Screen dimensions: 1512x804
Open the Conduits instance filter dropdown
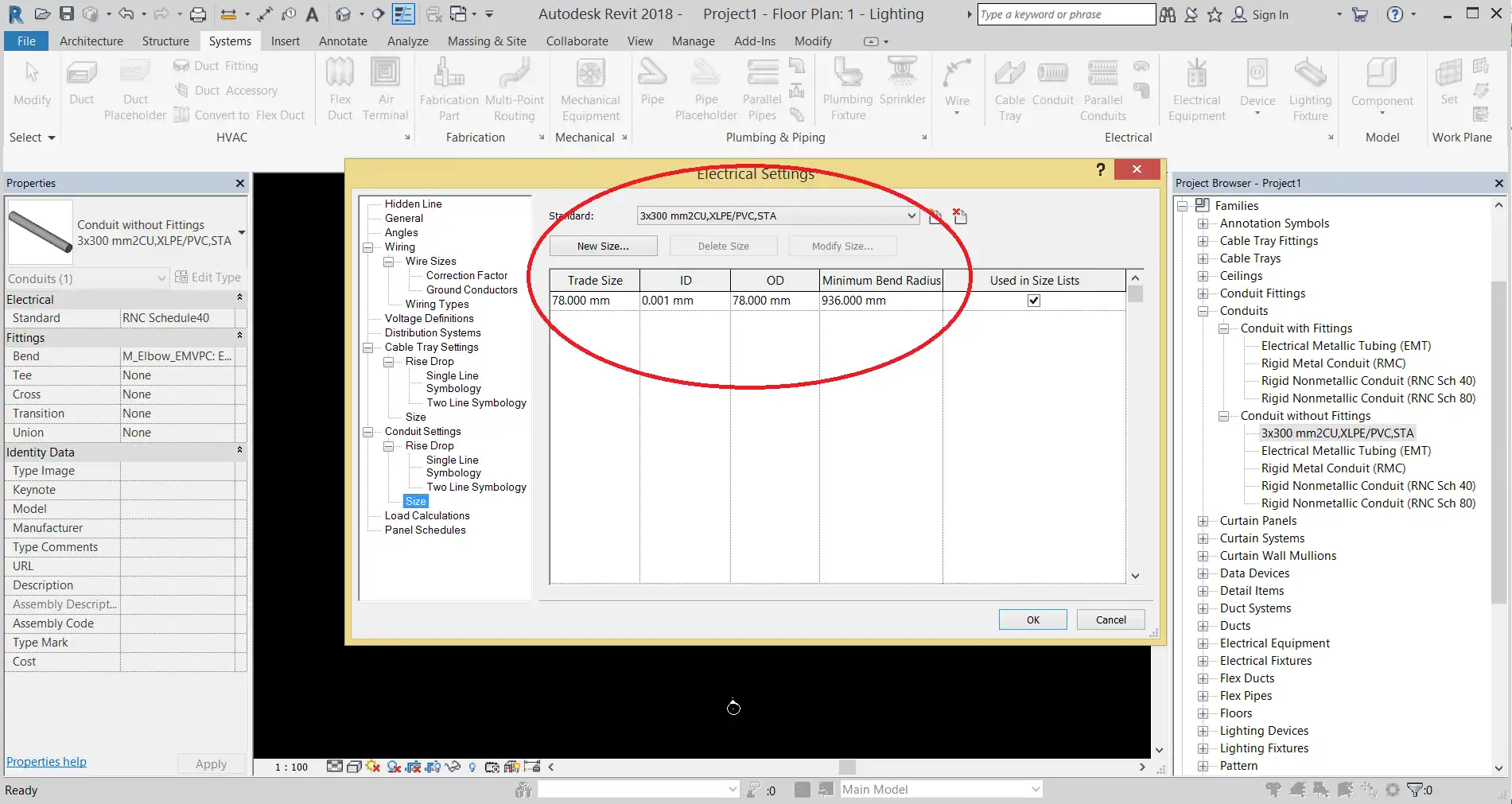click(161, 278)
